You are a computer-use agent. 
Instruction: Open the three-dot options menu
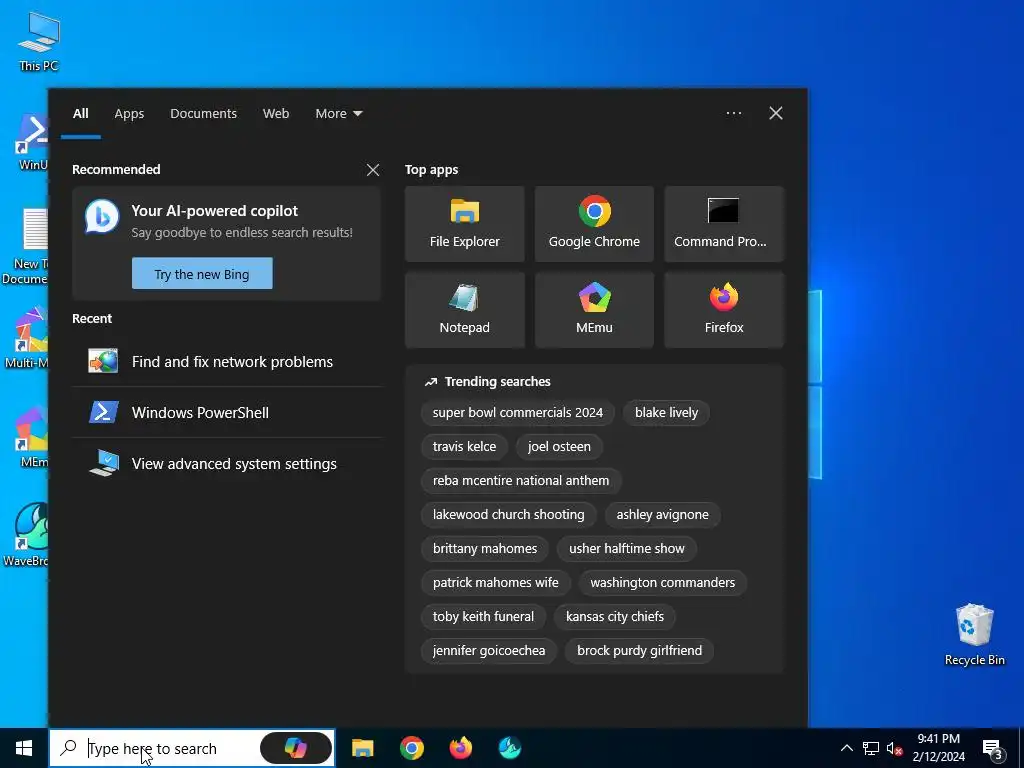click(x=733, y=113)
